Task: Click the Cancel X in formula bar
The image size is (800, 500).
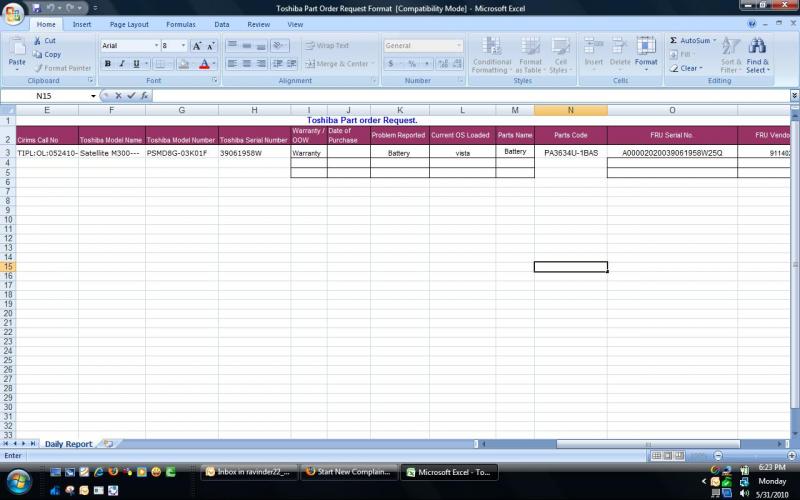Action: tap(118, 95)
